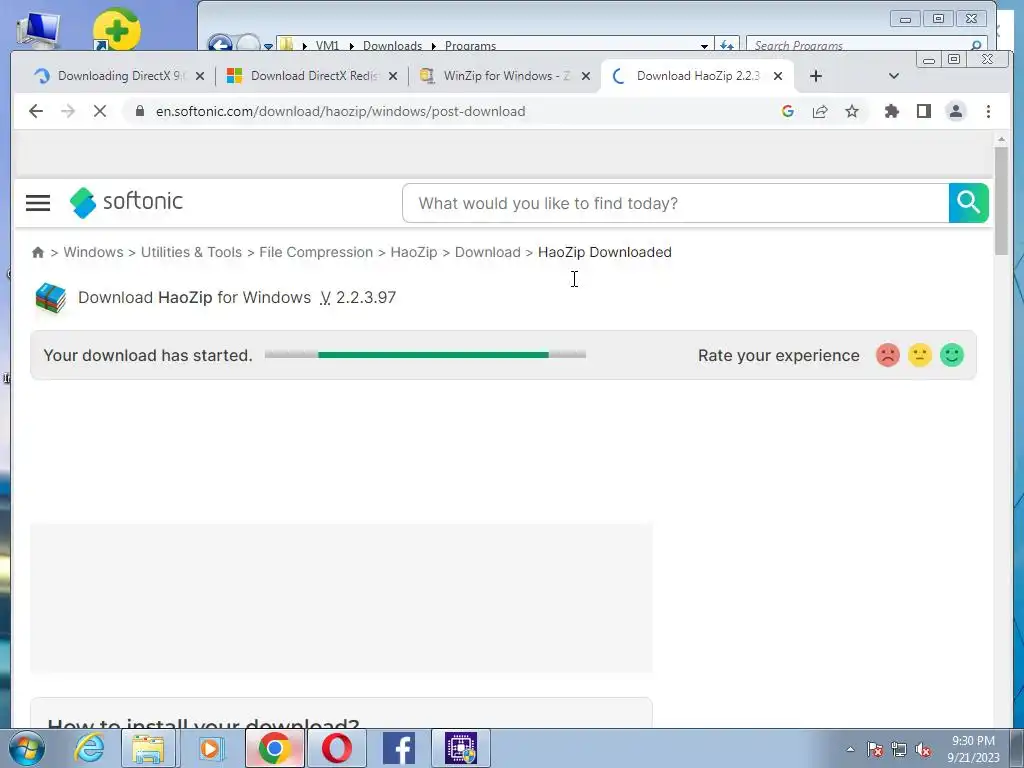
Task: Click the green search magnifier button
Action: coord(968,203)
